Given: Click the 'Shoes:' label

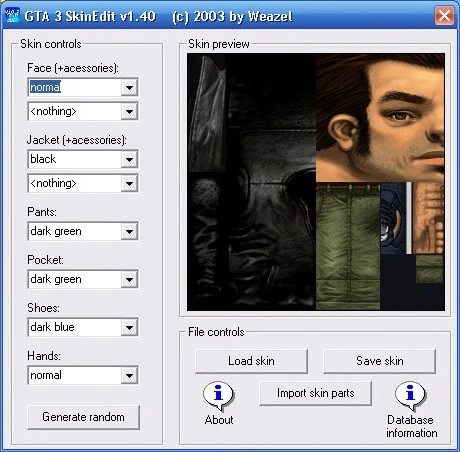Looking at the screenshot, I should [x=43, y=308].
